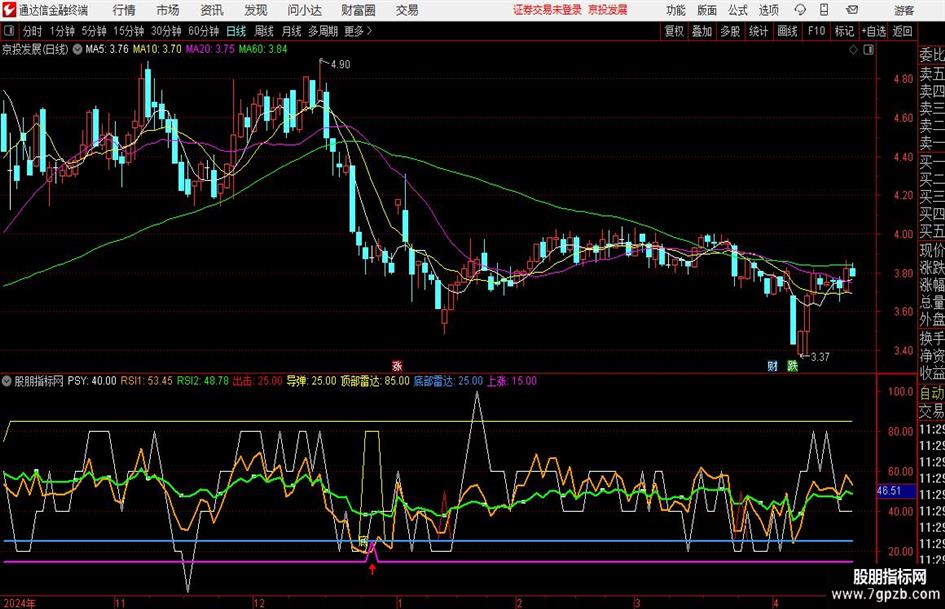Image resolution: width=945 pixels, height=609 pixels.
Task: Open the 公式 menu
Action: 738,10
